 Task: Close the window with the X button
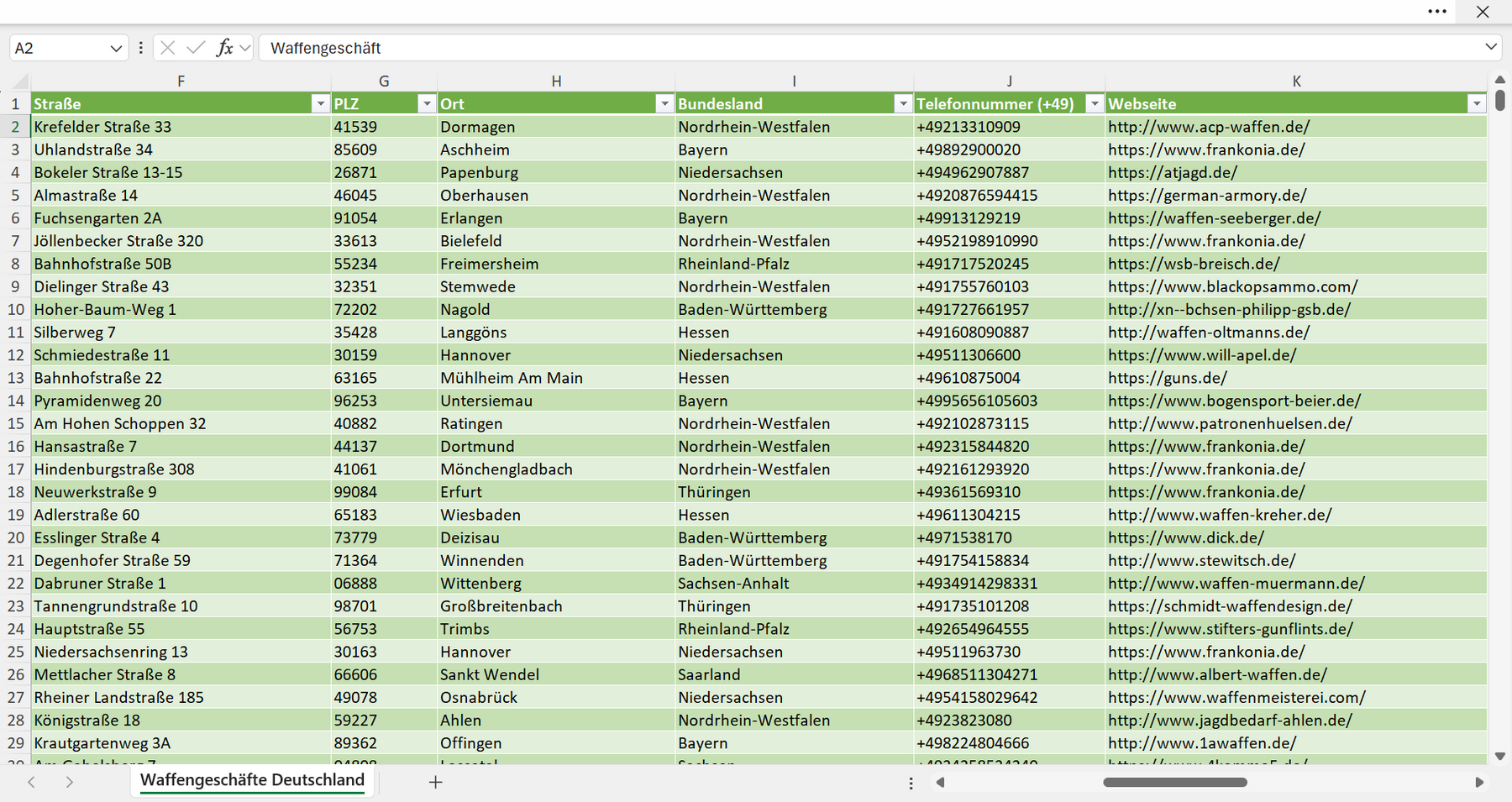1483,12
